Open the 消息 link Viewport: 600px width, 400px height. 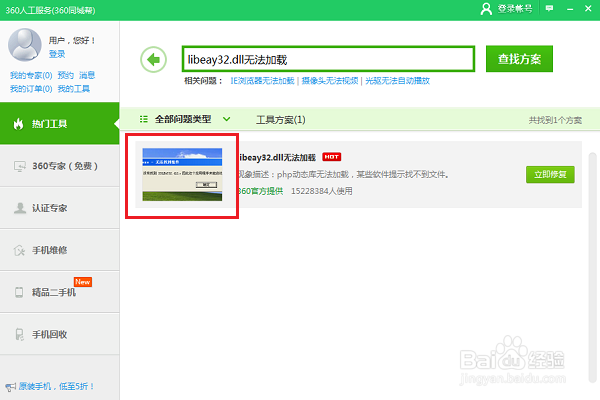pyautogui.click(x=87, y=75)
